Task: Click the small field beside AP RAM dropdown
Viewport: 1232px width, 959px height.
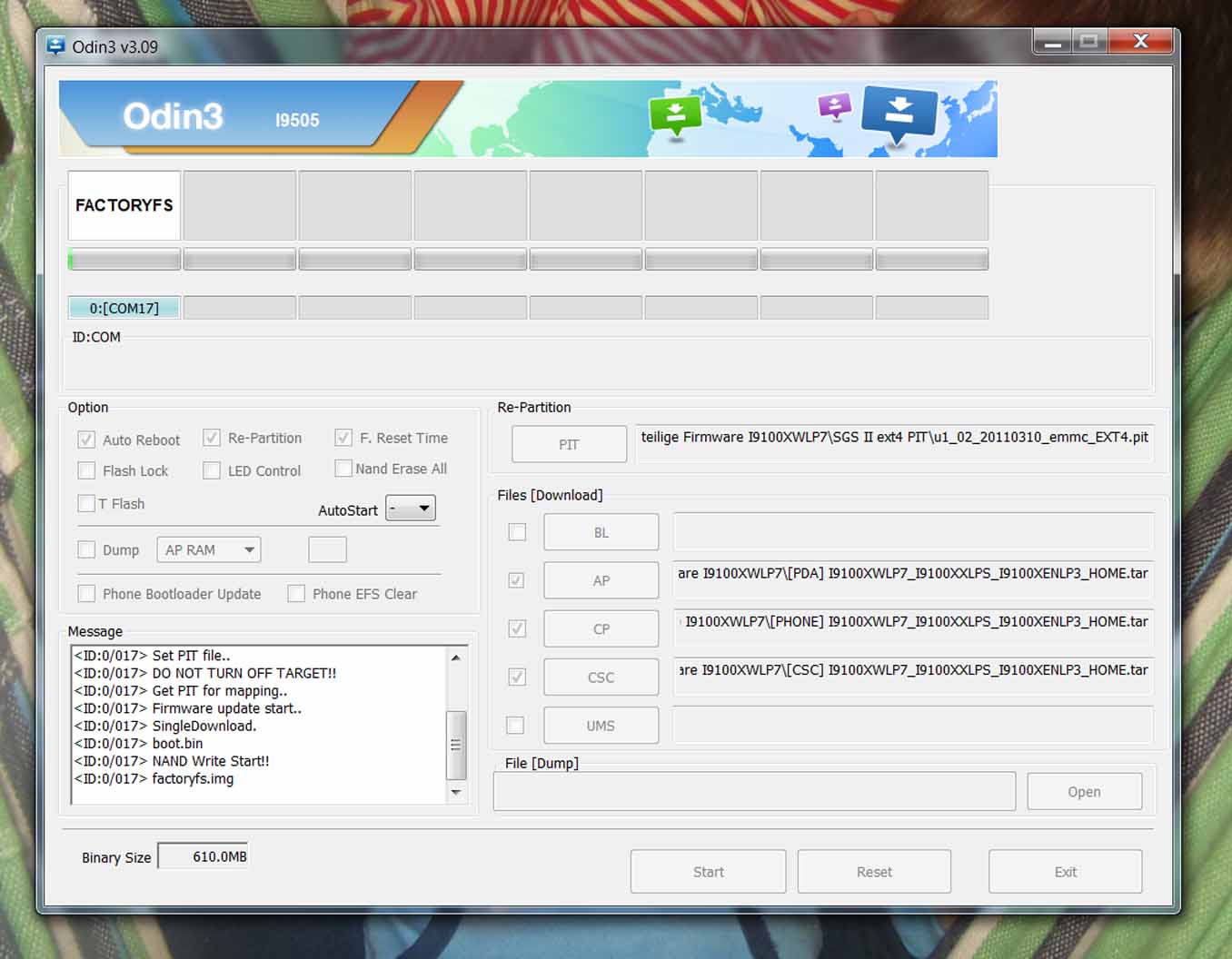Action: tap(328, 549)
